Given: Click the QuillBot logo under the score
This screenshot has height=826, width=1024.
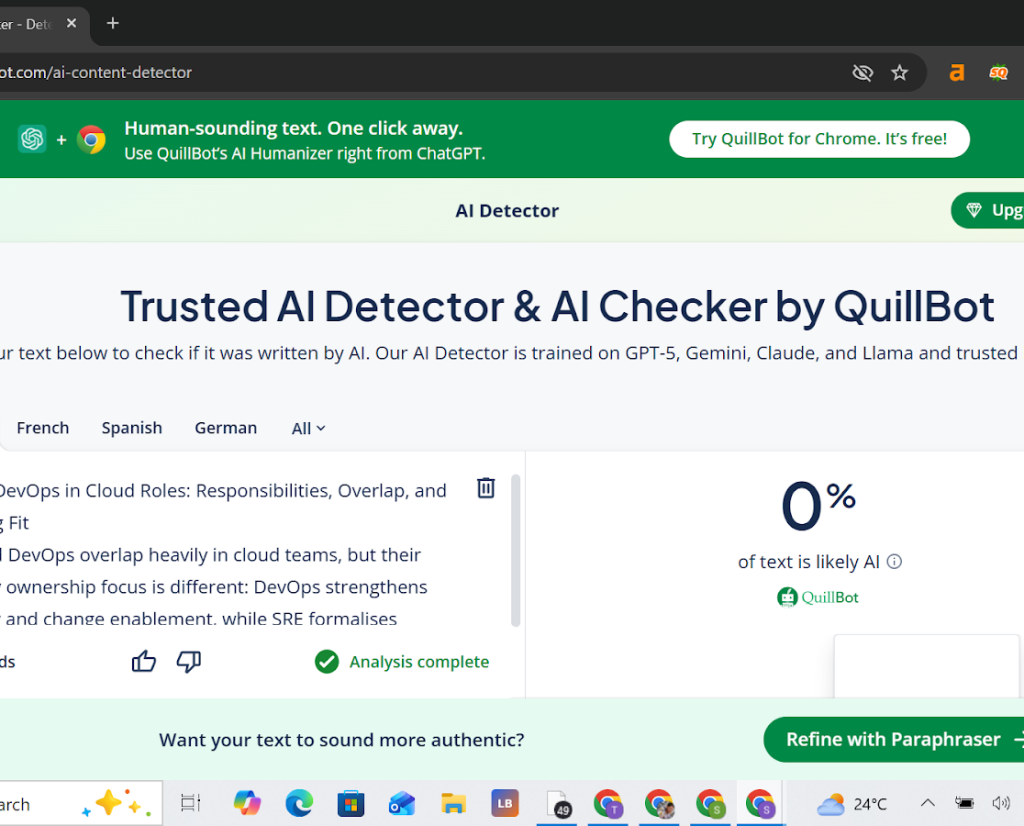Looking at the screenshot, I should (818, 597).
